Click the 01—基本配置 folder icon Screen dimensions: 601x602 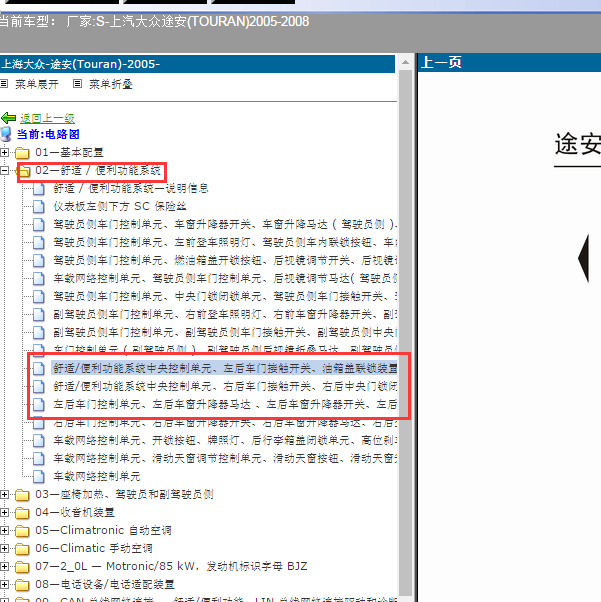coord(22,153)
